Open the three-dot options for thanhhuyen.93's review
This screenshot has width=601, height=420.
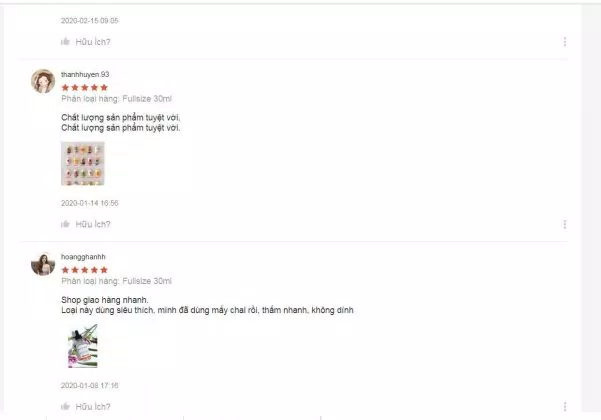click(x=565, y=224)
